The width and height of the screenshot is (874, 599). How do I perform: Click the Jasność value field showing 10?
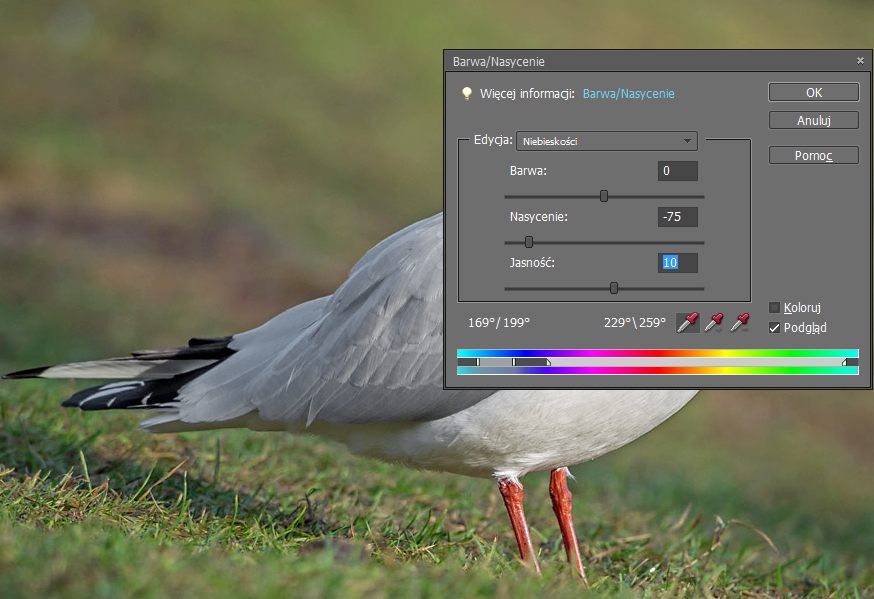[678, 263]
